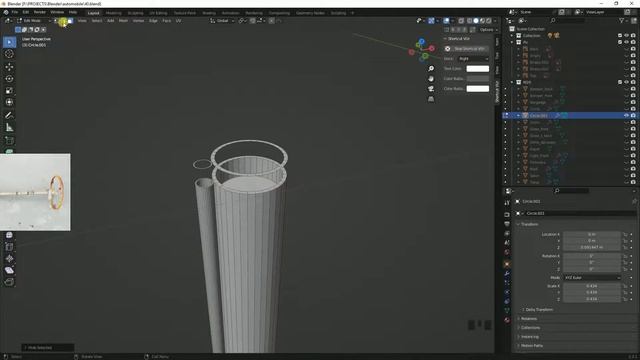This screenshot has width=640, height=360.
Task: Select the Add Cube tool
Action: pyautogui.click(x=9, y=140)
